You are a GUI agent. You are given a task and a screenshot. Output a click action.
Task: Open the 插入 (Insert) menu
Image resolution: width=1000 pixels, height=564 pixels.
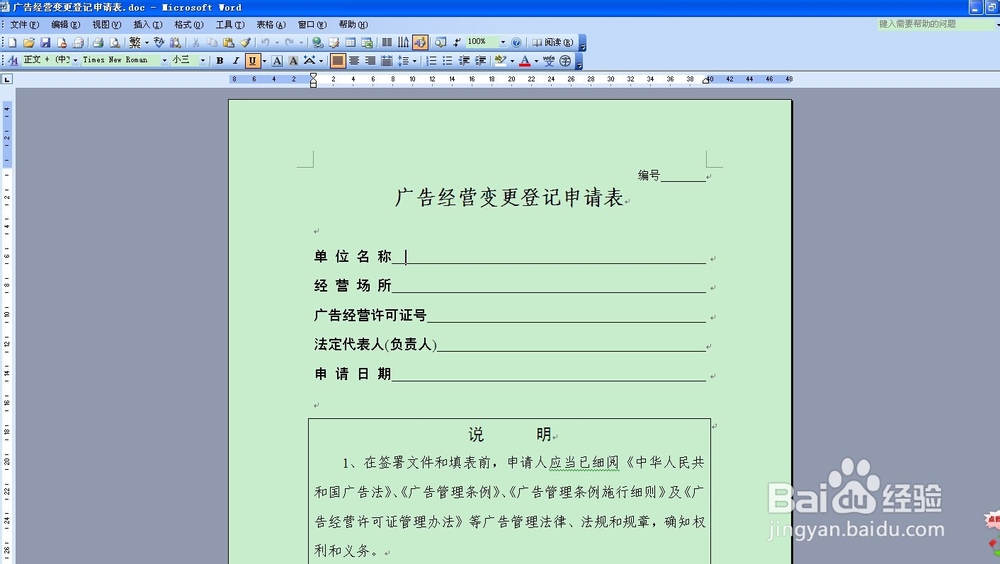pyautogui.click(x=147, y=24)
